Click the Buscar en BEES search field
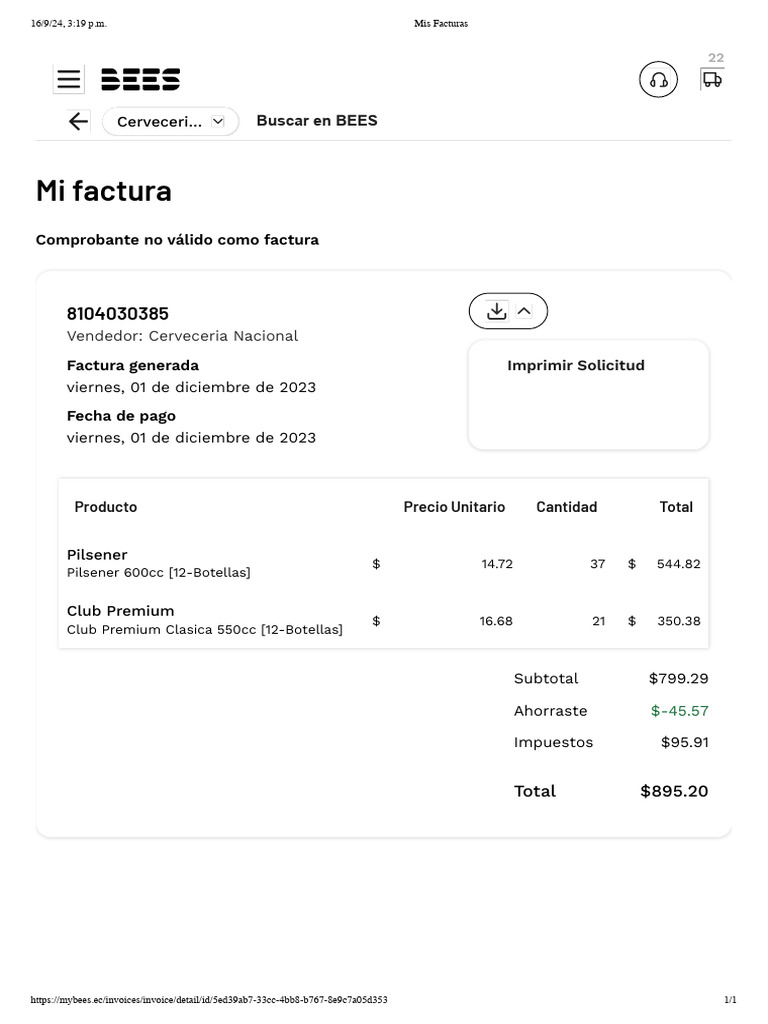The image size is (768, 1024). coord(317,121)
